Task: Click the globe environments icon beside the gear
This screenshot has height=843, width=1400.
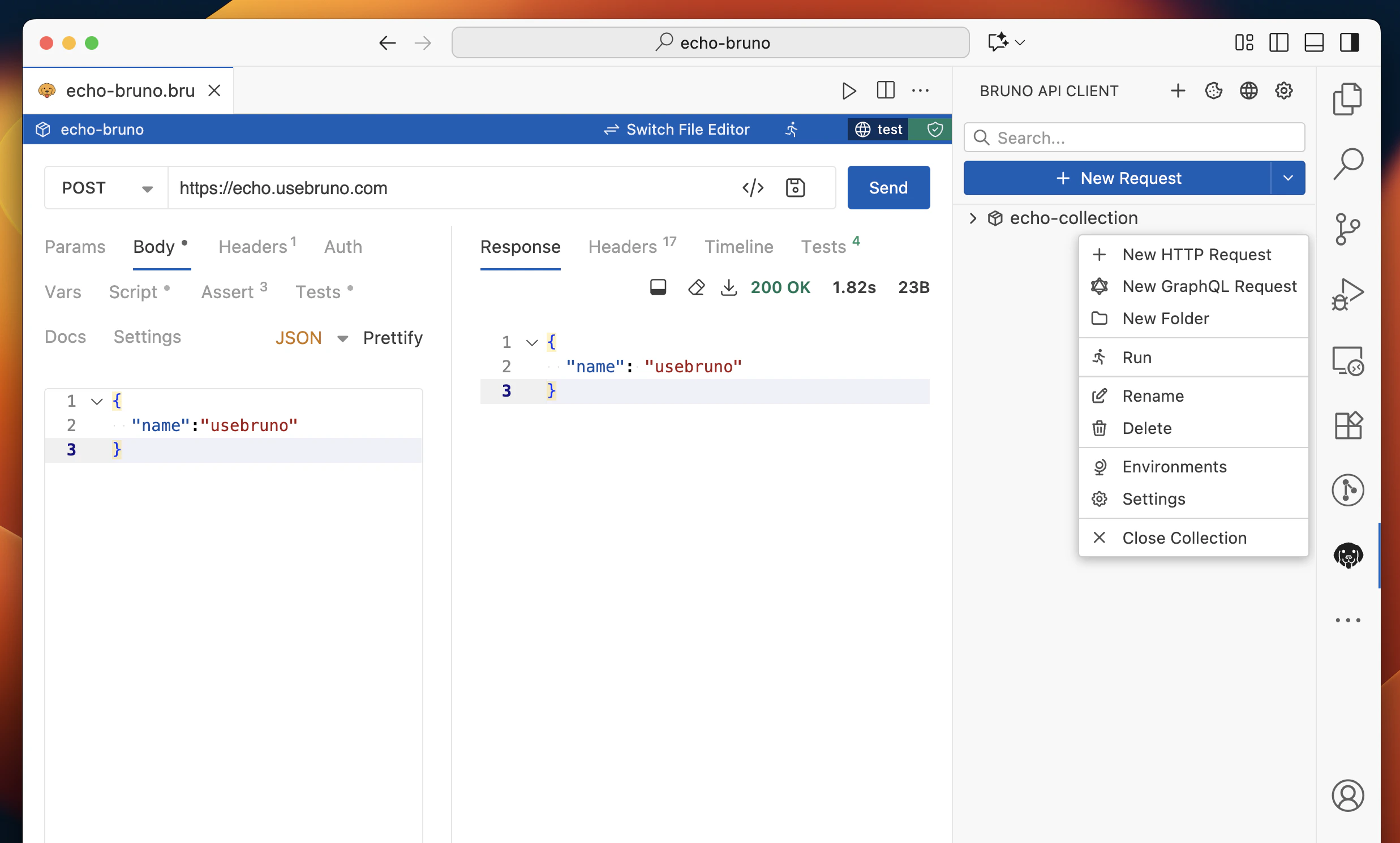Action: pos(1249,91)
